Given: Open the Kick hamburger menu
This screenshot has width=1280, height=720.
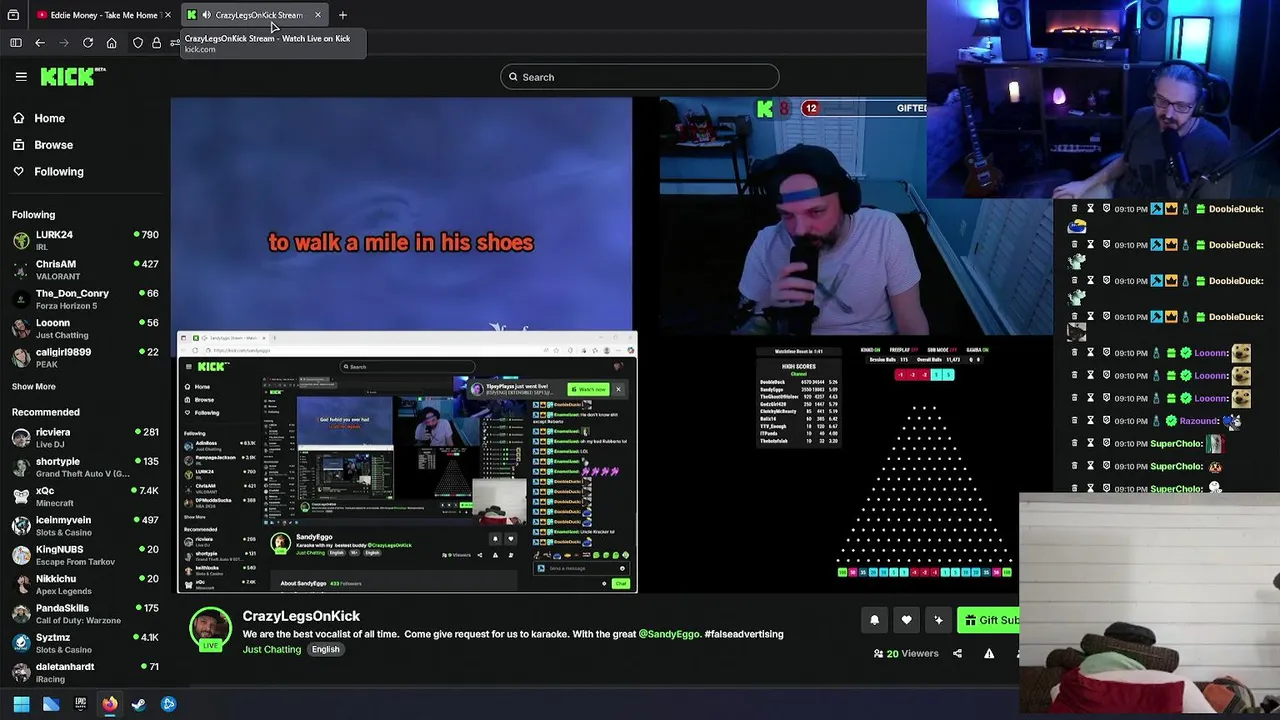Looking at the screenshot, I should pyautogui.click(x=21, y=76).
